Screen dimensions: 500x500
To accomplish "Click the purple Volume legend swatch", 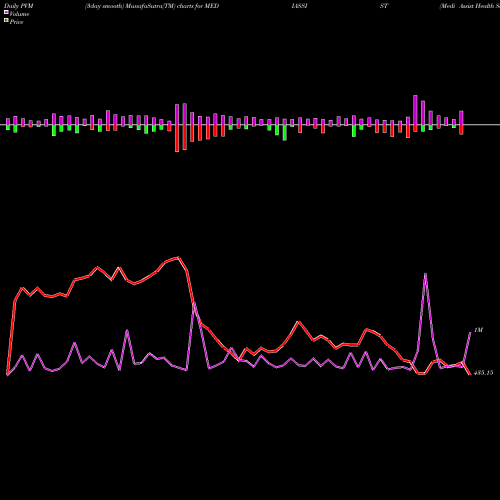I will [x=6, y=12].
